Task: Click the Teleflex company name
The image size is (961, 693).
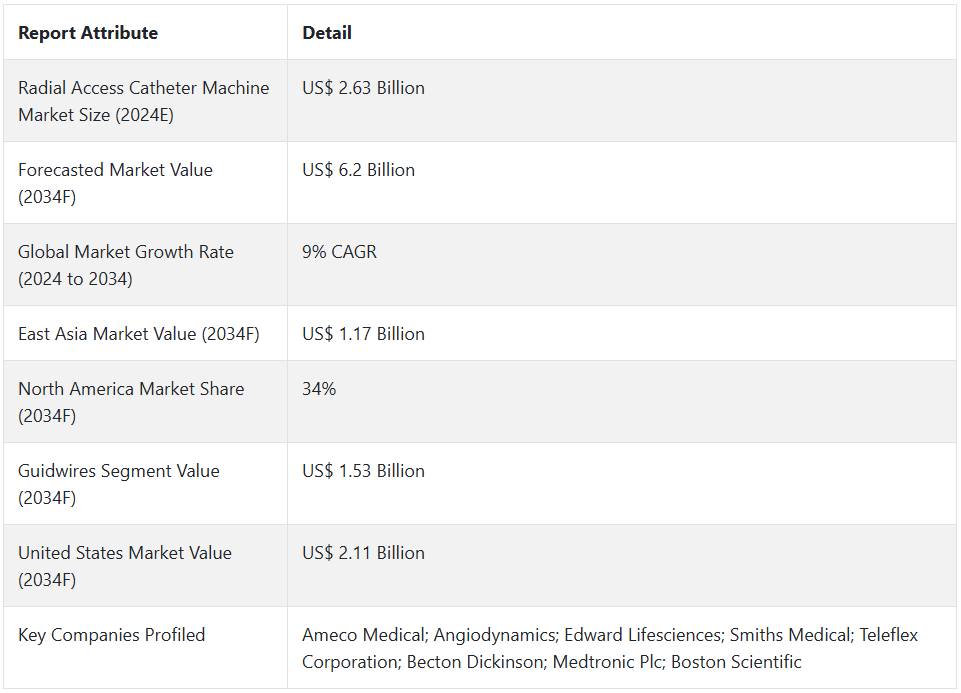Action: pyautogui.click(x=887, y=635)
